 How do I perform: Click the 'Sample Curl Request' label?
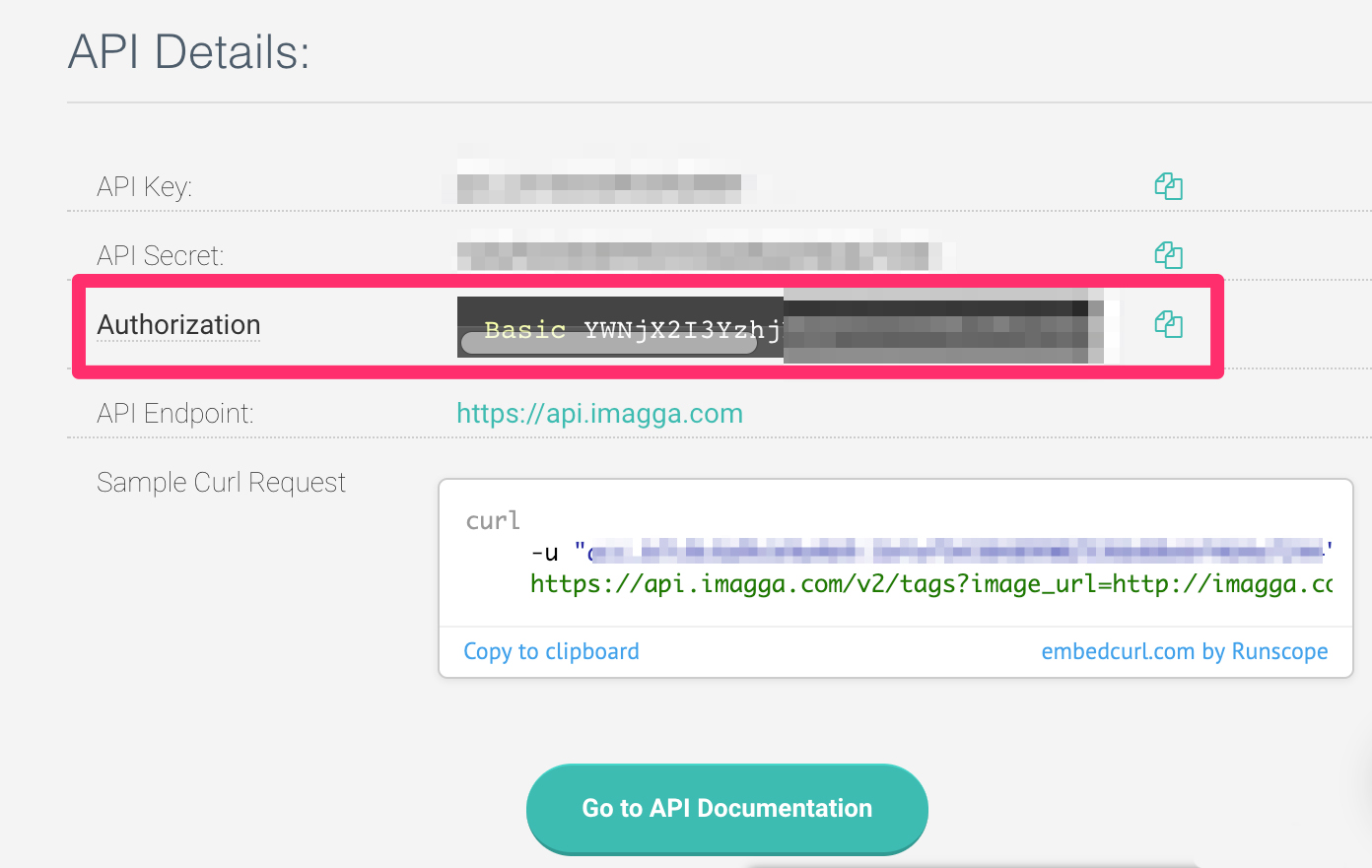(221, 483)
